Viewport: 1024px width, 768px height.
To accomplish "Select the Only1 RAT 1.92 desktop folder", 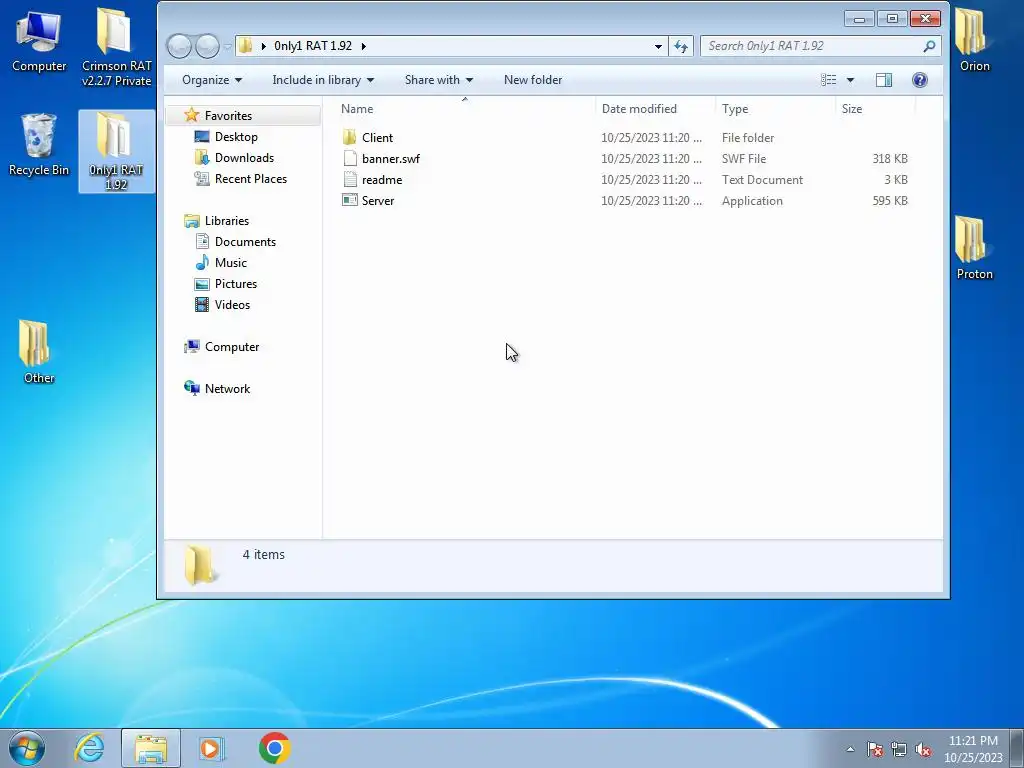I will 116,152.
